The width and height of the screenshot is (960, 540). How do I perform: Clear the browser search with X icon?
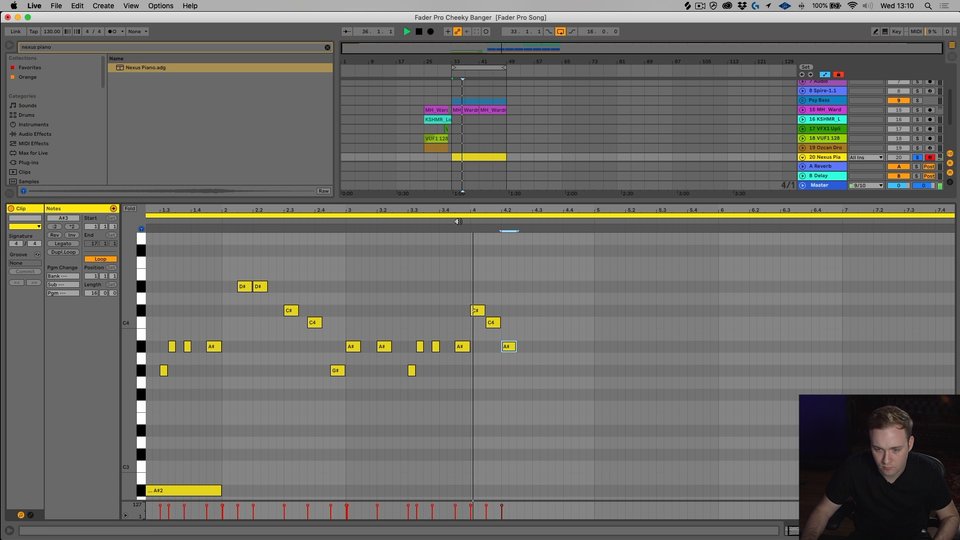(x=328, y=47)
